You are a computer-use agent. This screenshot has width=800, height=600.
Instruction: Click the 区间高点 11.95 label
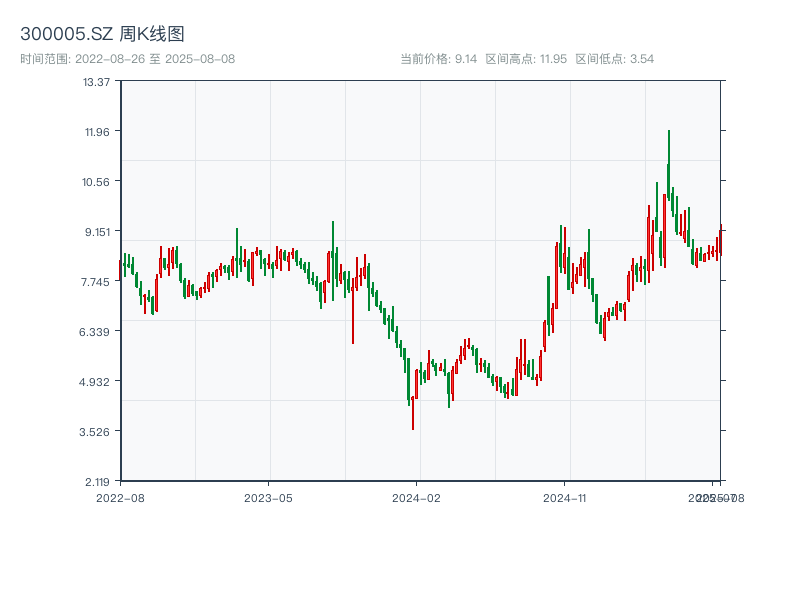pyautogui.click(x=525, y=59)
